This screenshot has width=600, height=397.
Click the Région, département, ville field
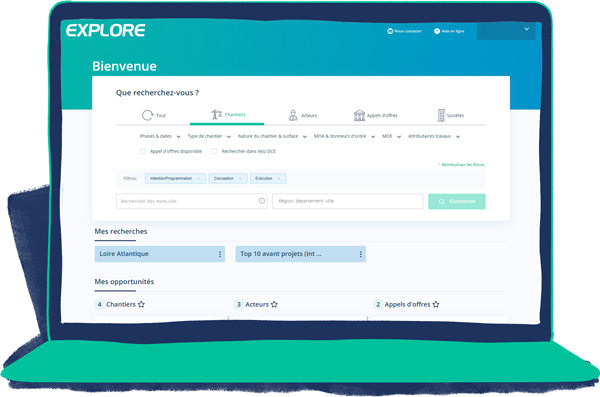click(347, 201)
